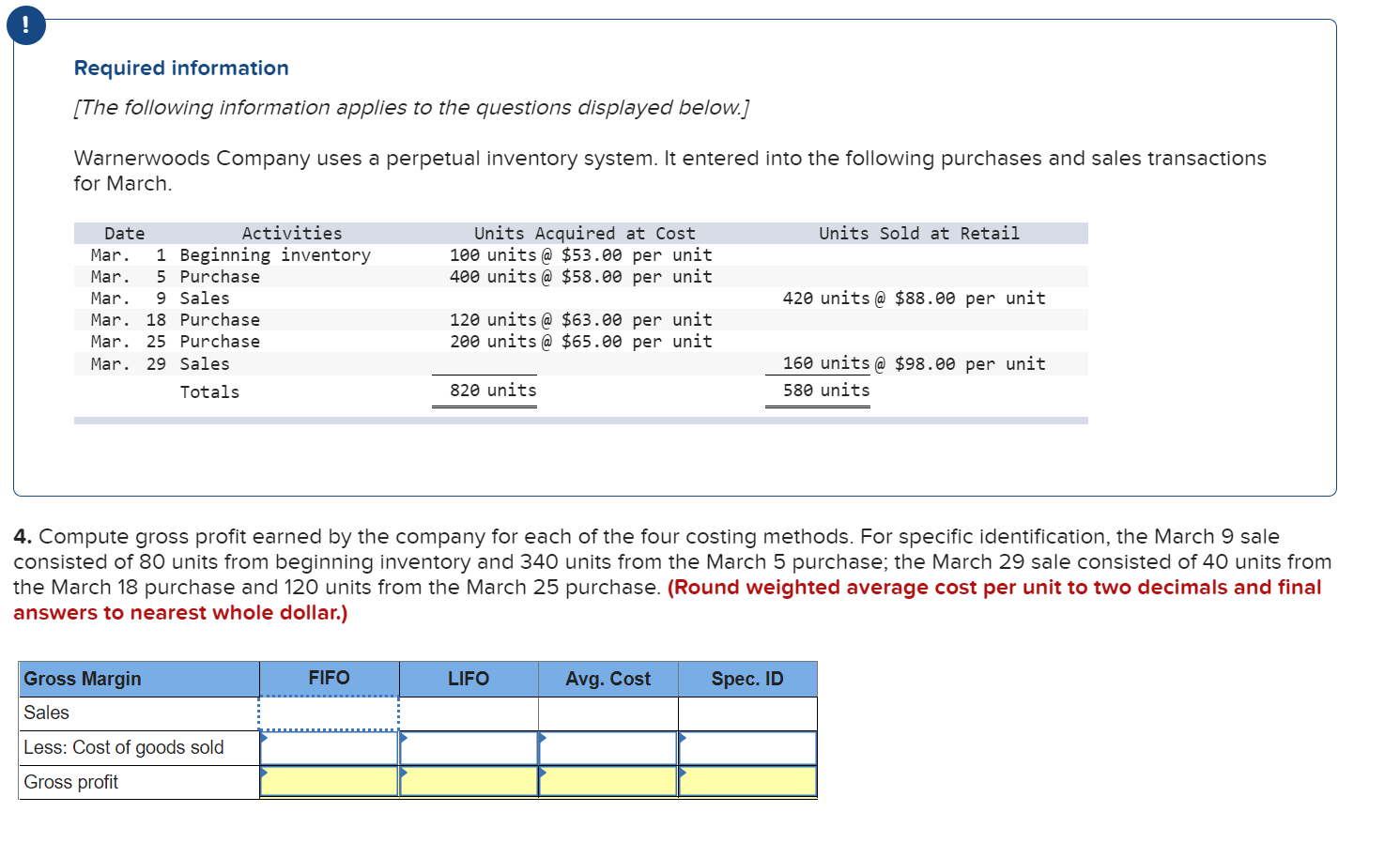
Task: Click the 'Avg. Cost' column header
Action: point(608,679)
